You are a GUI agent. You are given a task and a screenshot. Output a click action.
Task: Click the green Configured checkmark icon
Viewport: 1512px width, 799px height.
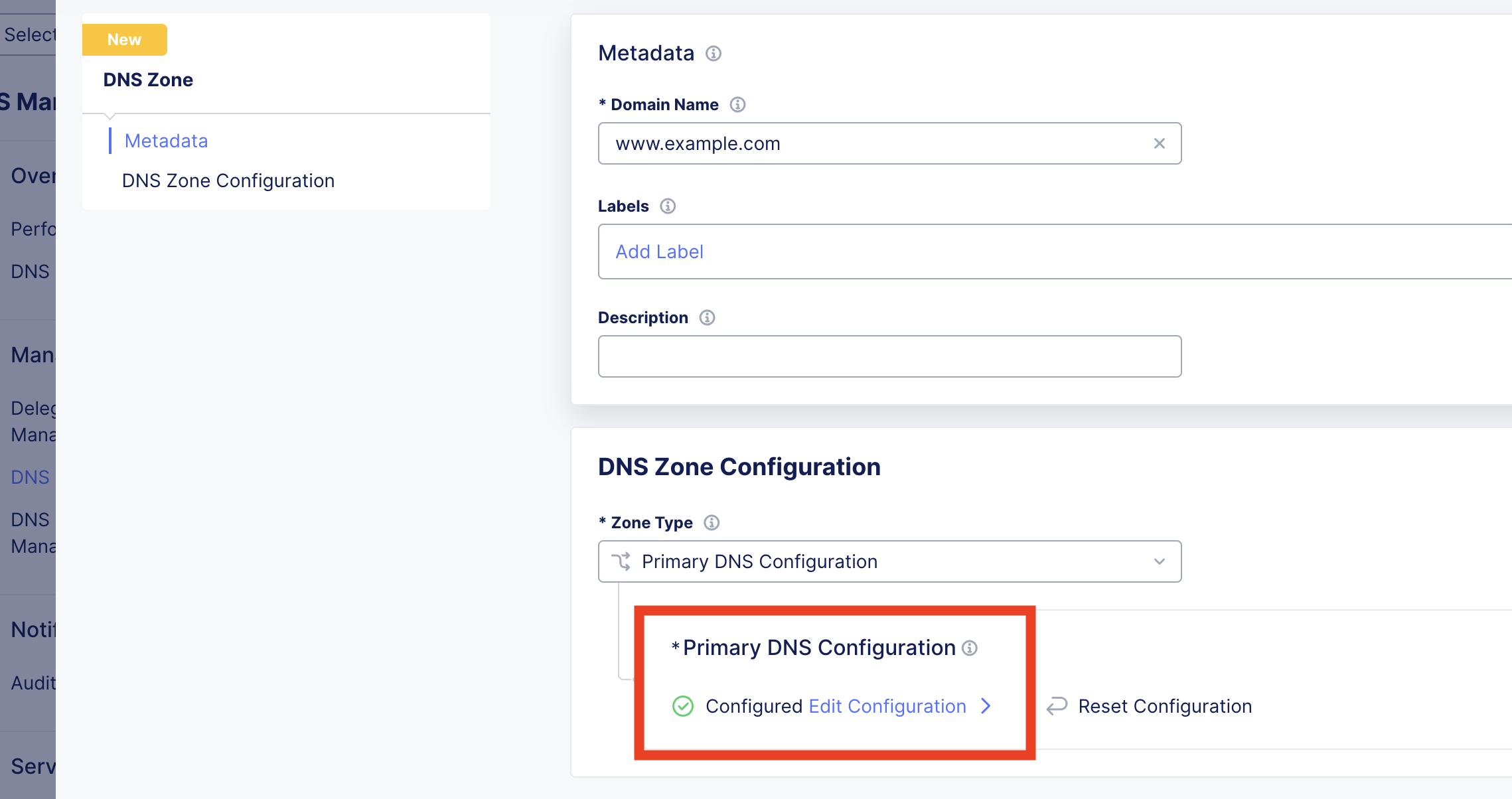click(x=683, y=706)
